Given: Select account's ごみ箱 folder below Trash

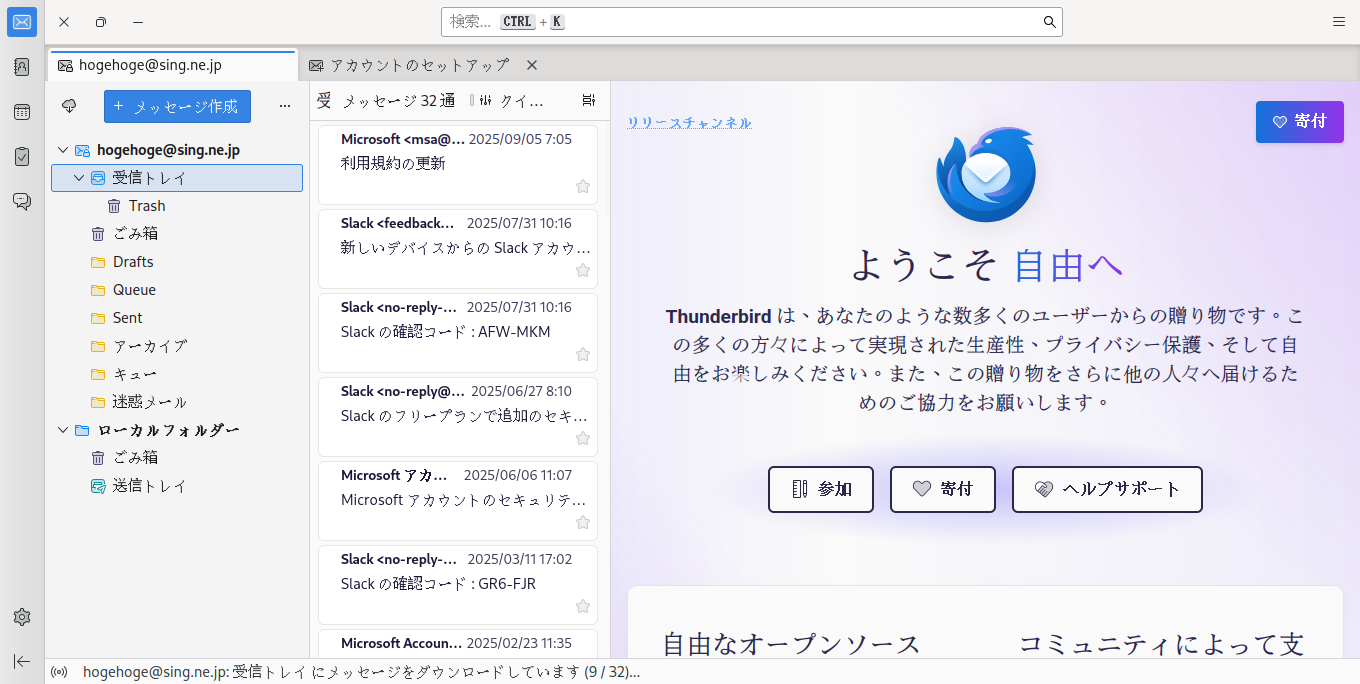Looking at the screenshot, I should (177, 234).
